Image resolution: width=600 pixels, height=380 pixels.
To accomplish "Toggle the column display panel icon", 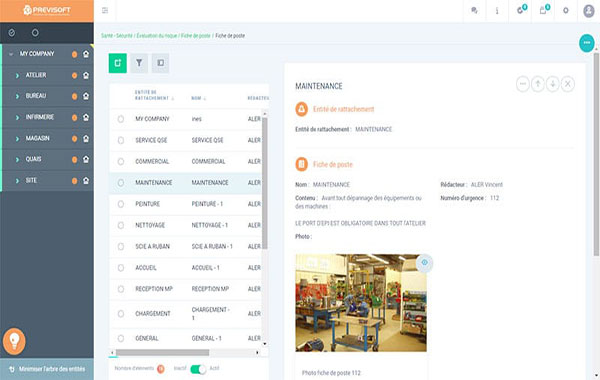I will coord(161,63).
